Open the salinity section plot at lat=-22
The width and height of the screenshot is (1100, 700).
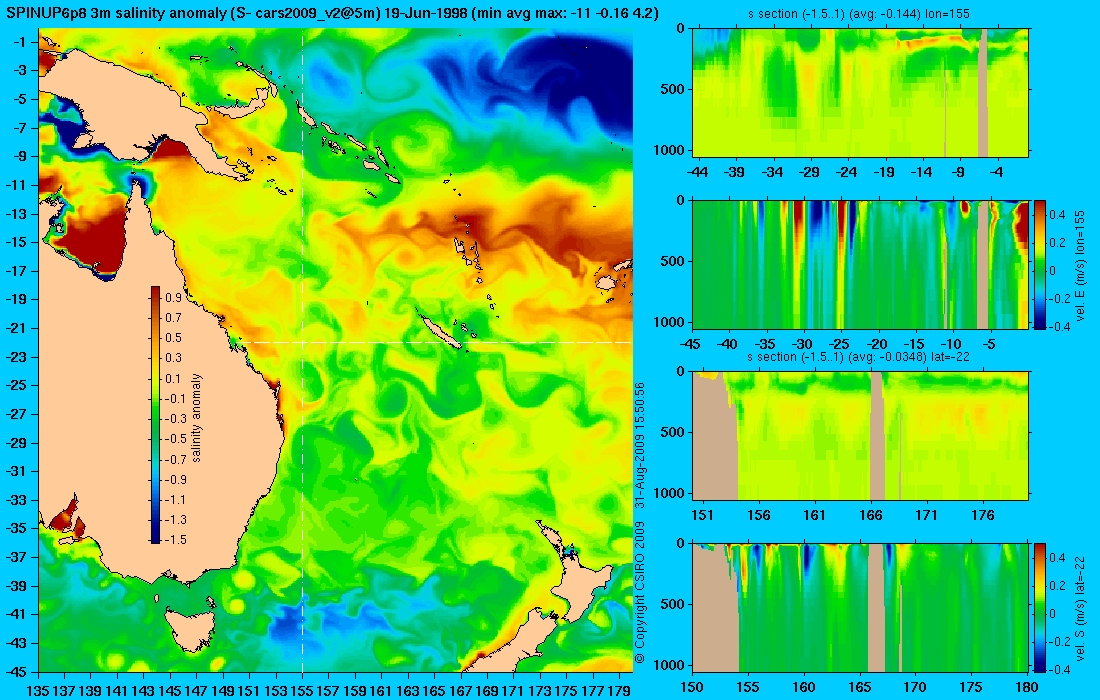[x=860, y=436]
